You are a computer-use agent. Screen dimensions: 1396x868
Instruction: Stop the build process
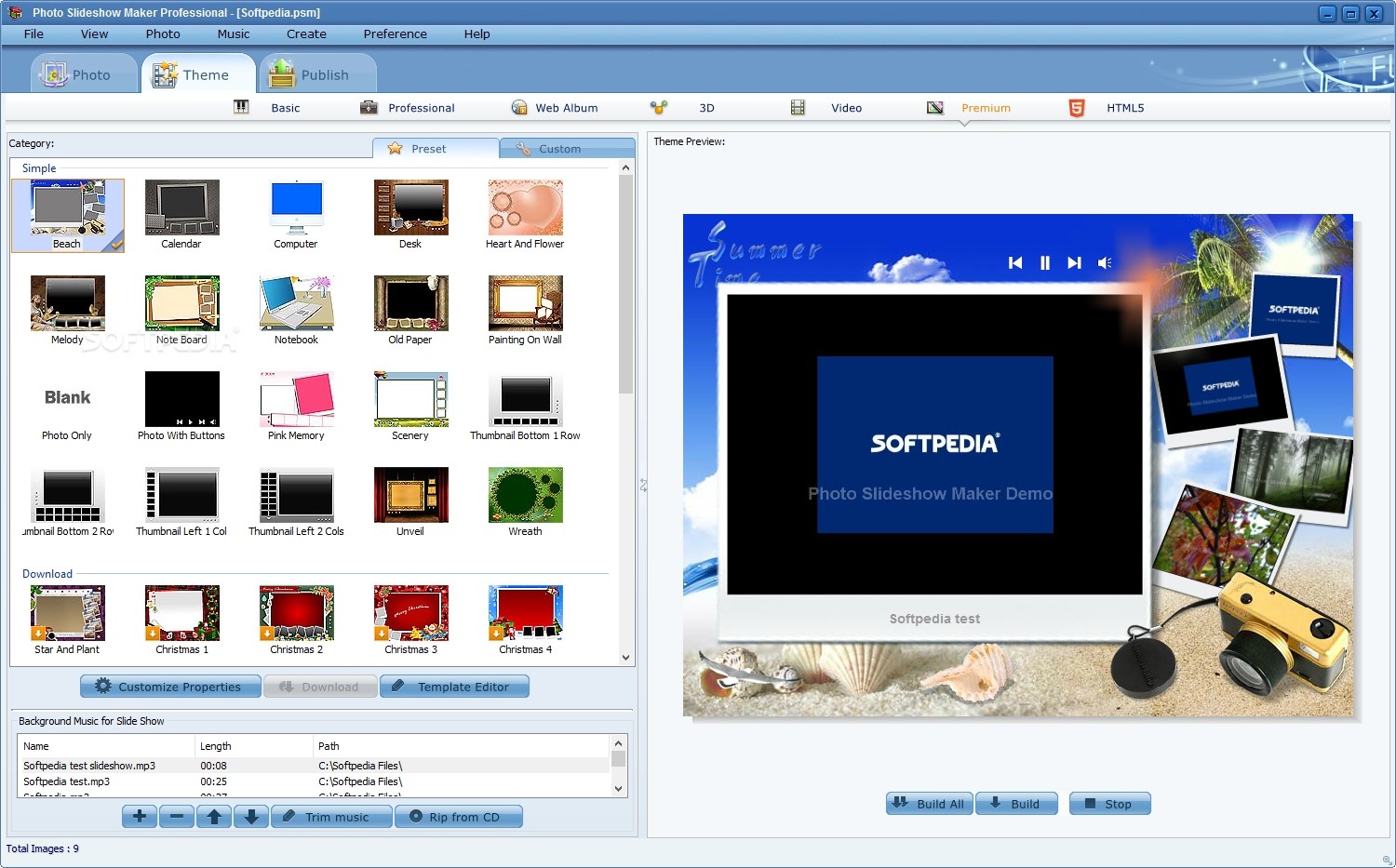click(x=1110, y=804)
